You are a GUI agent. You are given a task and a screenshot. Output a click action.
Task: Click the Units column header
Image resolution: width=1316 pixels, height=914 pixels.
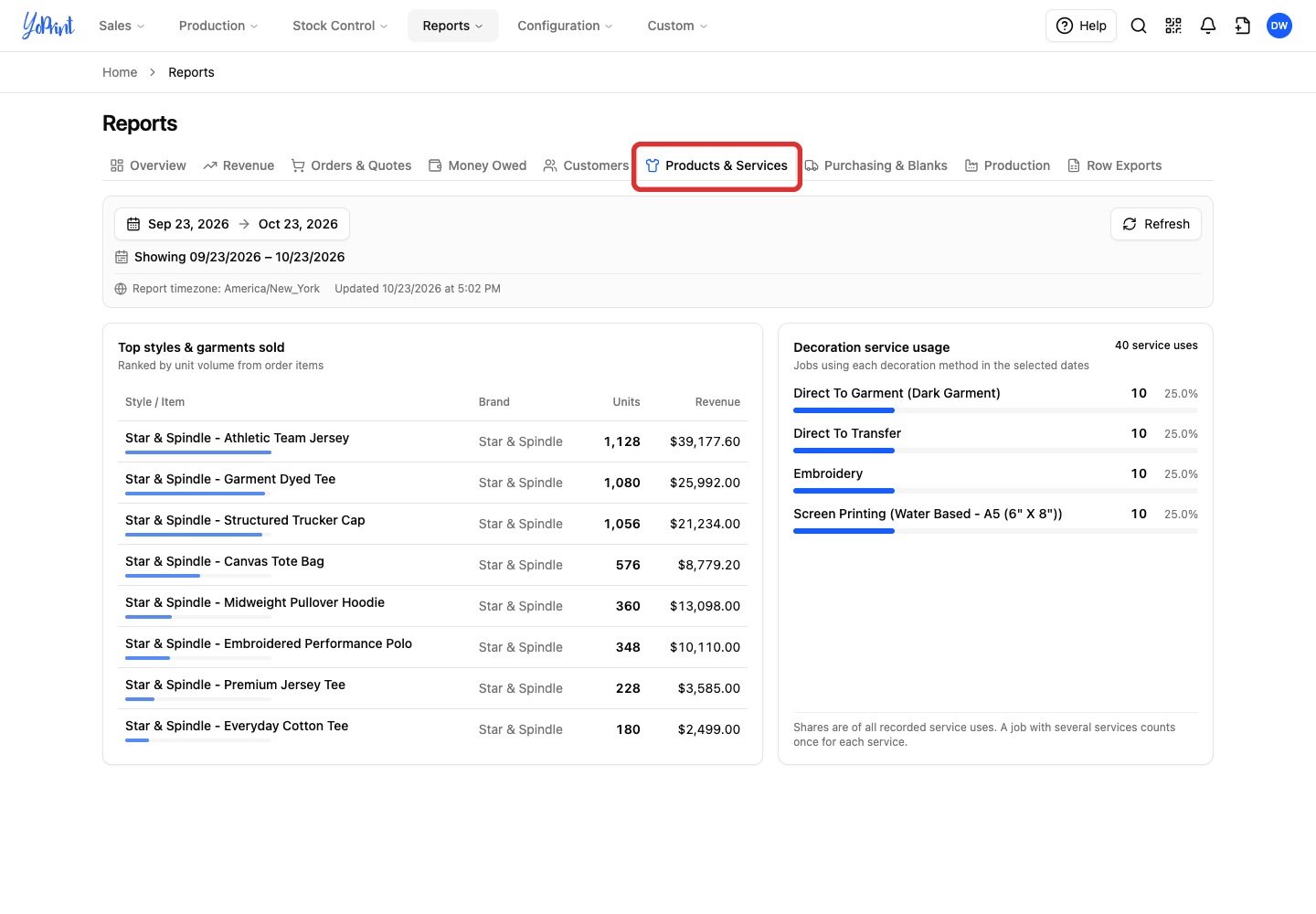(x=626, y=402)
